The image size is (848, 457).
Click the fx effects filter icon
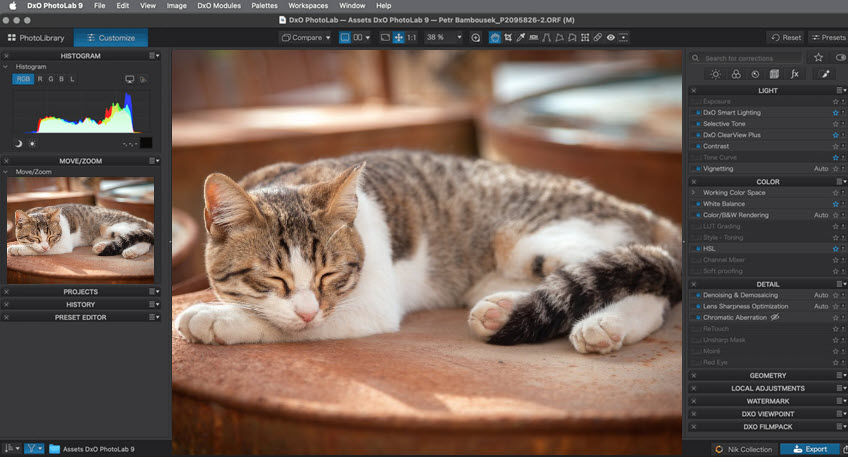(x=794, y=74)
